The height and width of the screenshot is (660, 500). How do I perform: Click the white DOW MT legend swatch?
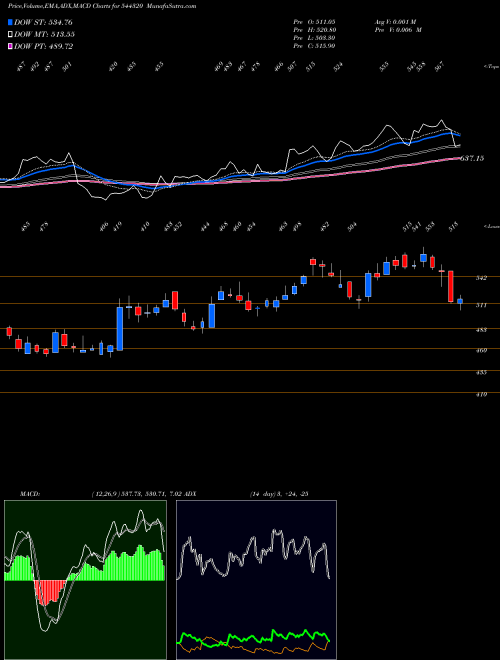tap(10, 35)
